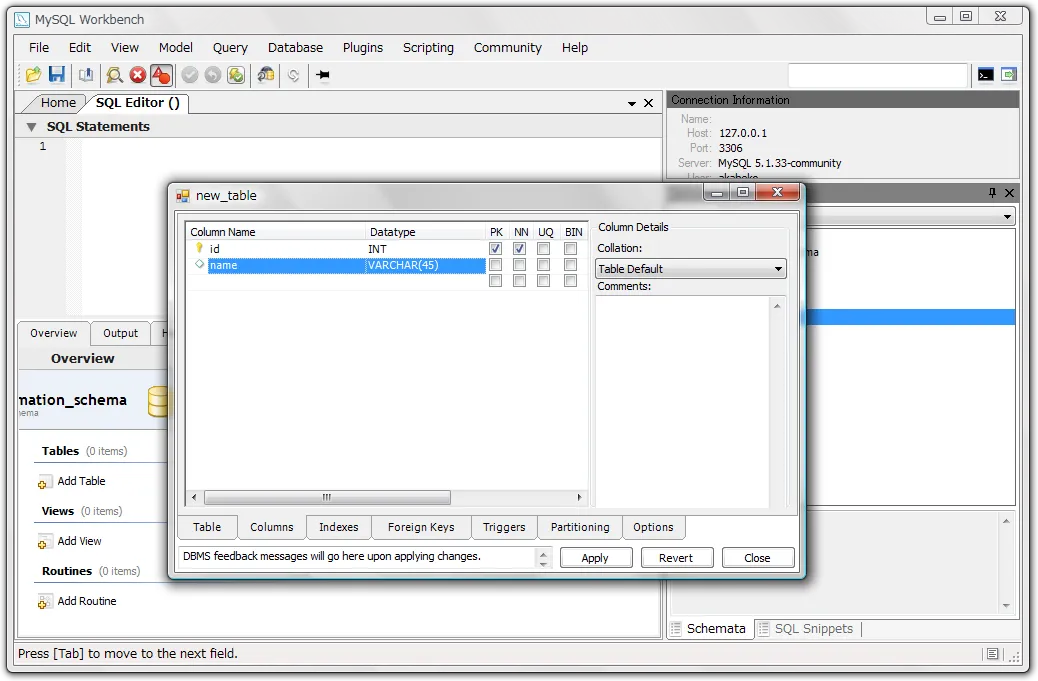Click the red X stop query icon
This screenshot has height=681, width=1038.
138,75
